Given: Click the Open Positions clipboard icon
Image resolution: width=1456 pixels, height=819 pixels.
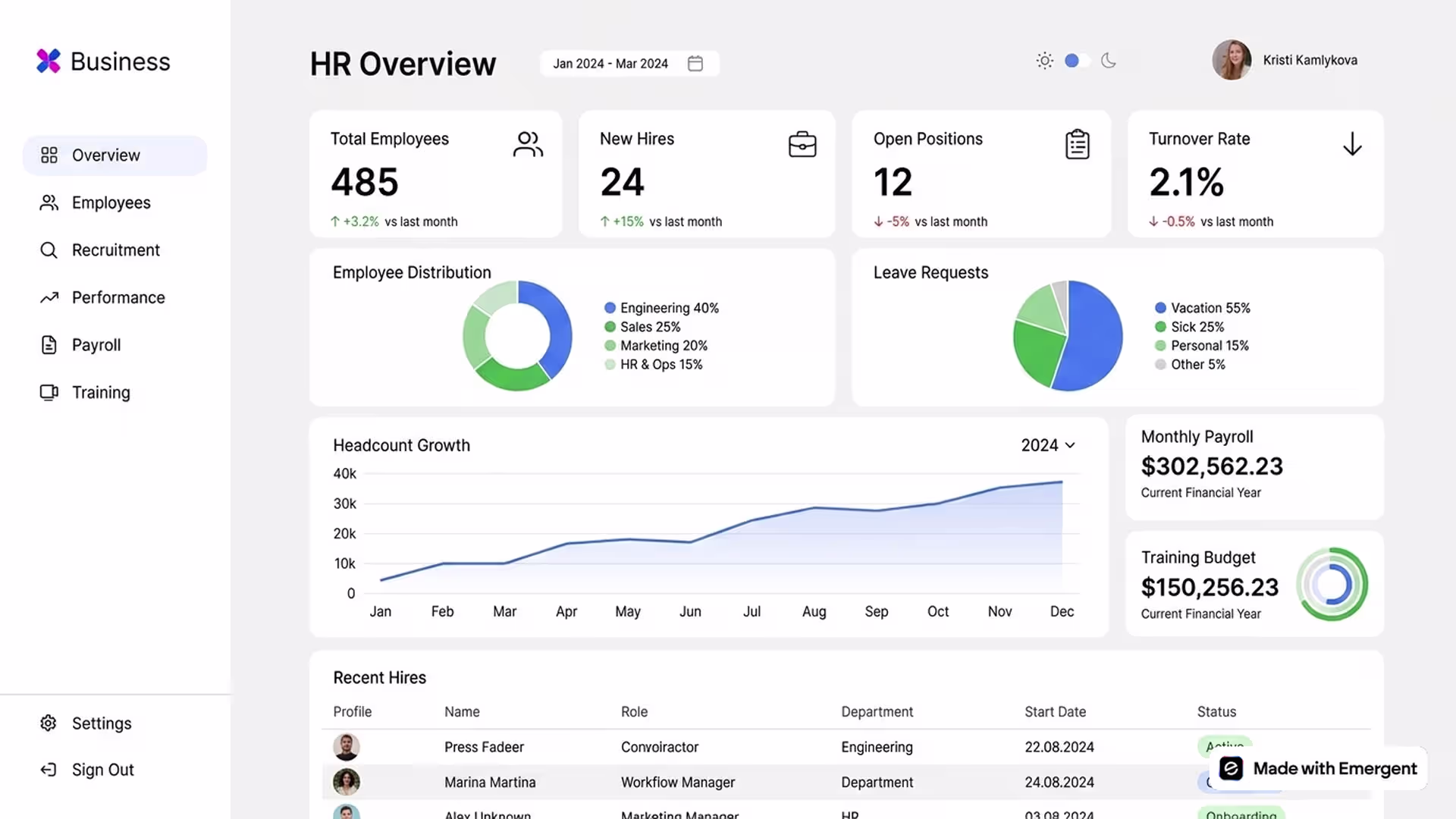Looking at the screenshot, I should click(1078, 144).
